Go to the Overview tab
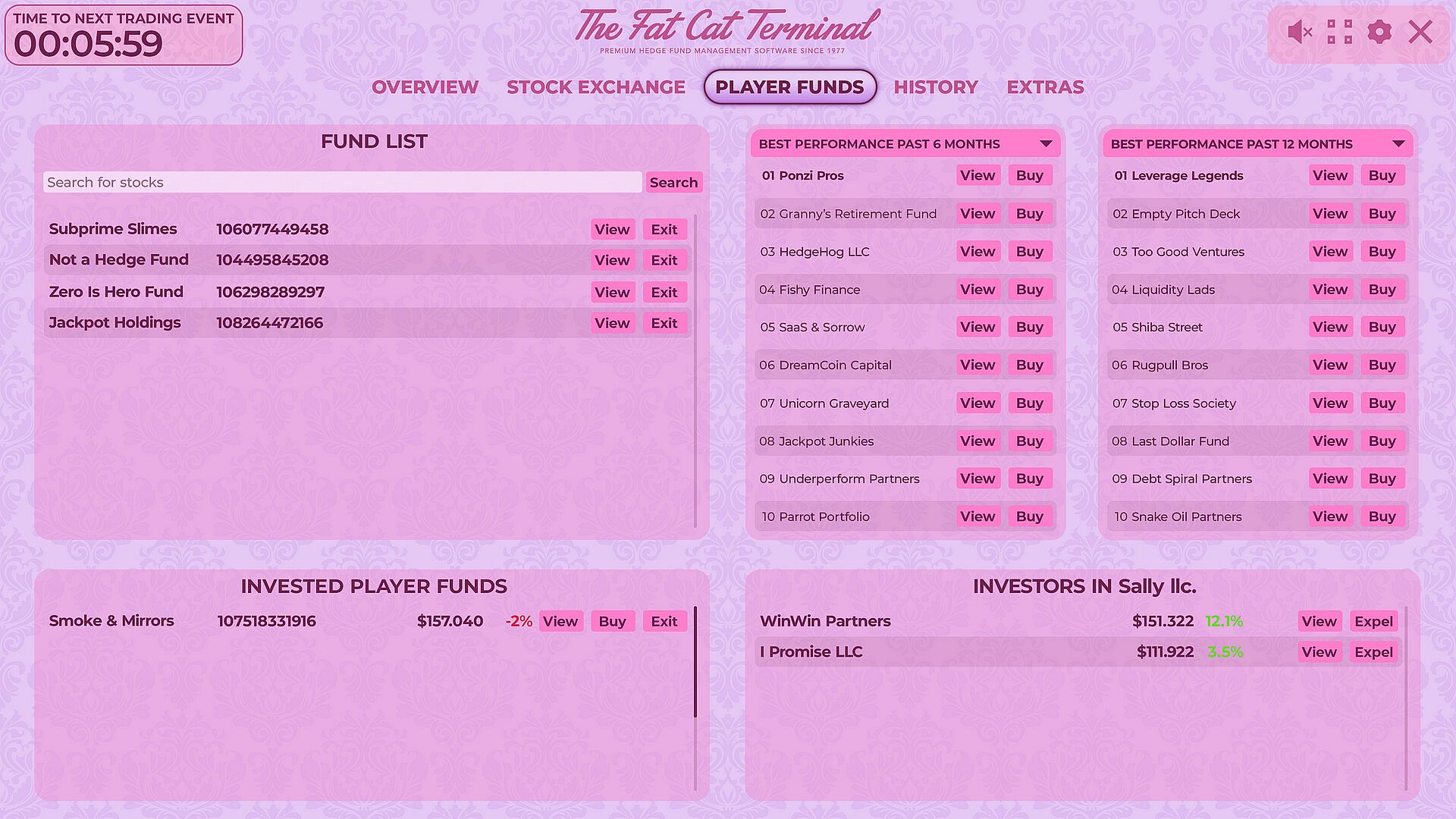 pyautogui.click(x=425, y=87)
